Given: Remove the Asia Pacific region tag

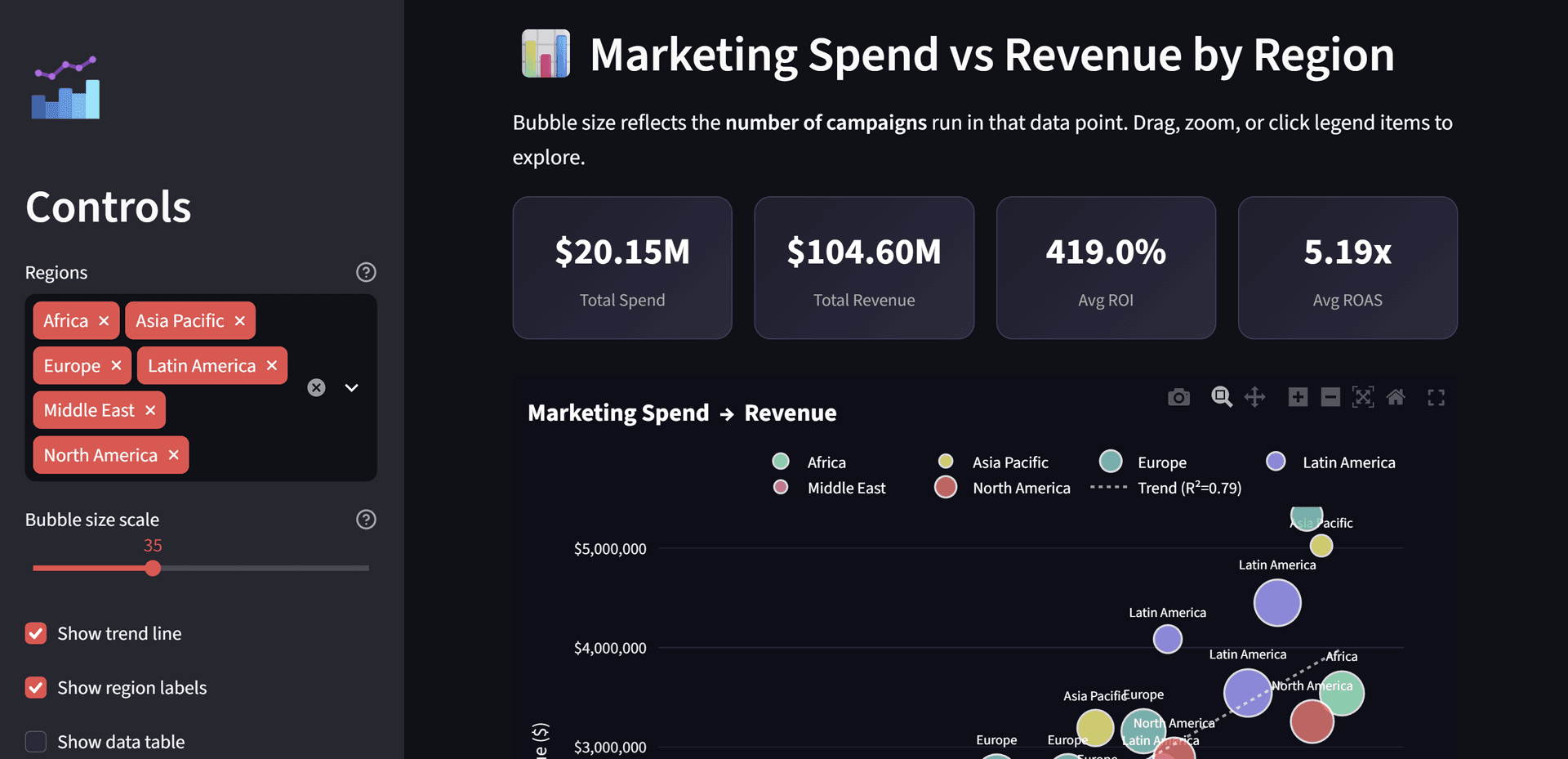Looking at the screenshot, I should [x=239, y=321].
